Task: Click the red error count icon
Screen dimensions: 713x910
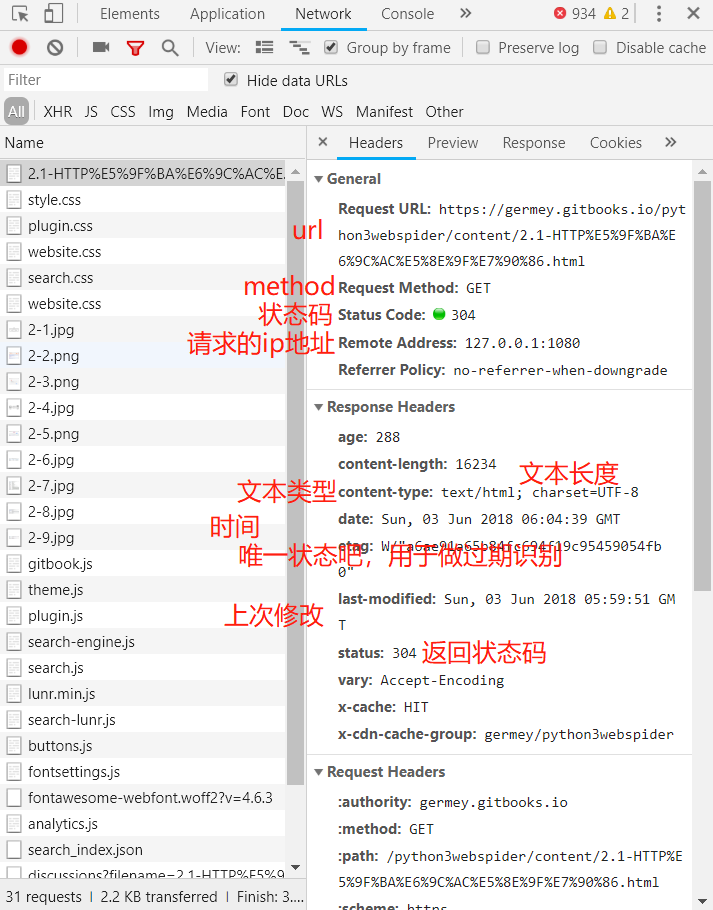Action: tap(560, 13)
